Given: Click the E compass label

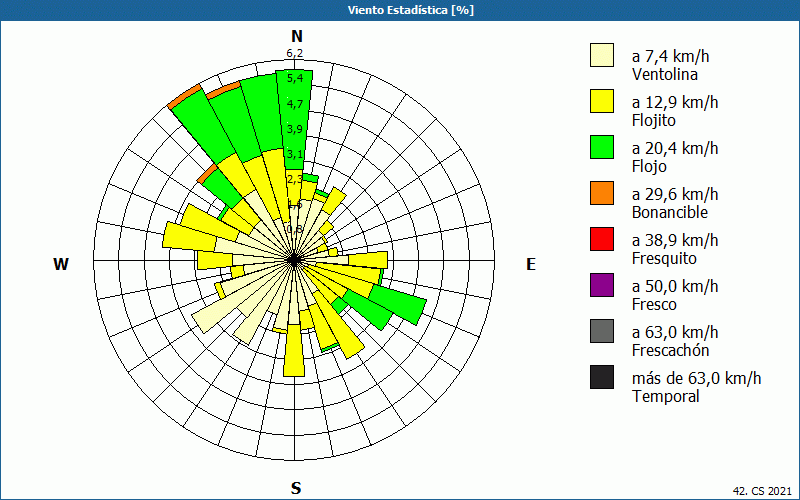Looking at the screenshot, I should [531, 264].
